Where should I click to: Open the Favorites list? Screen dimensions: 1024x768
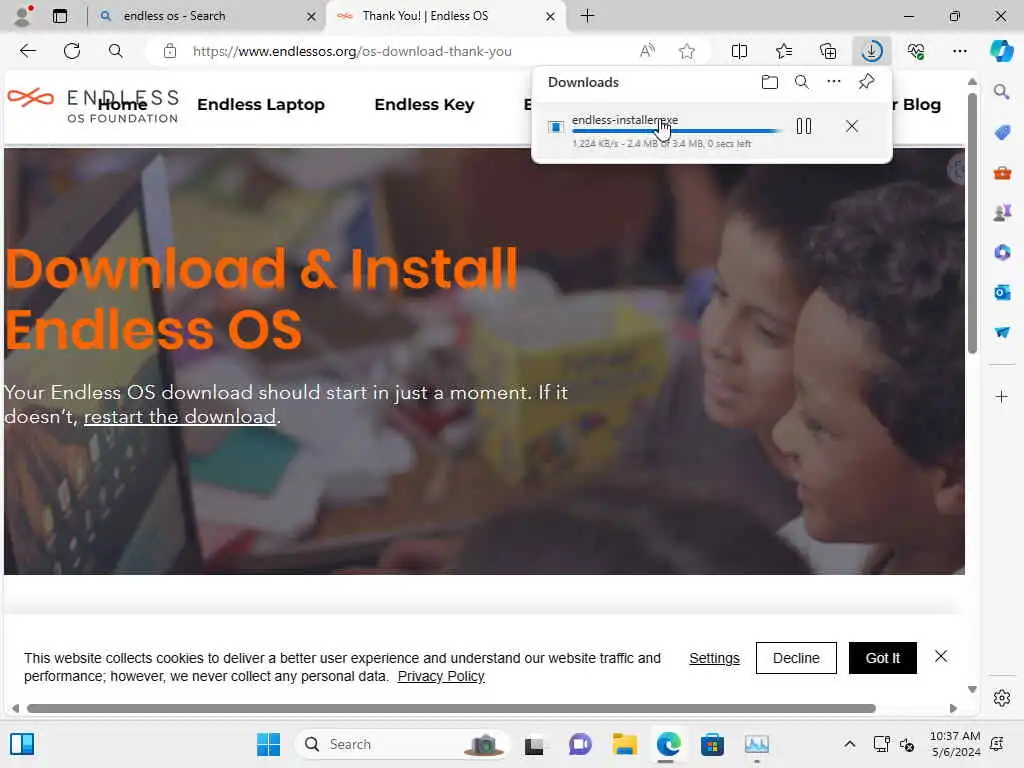[784, 51]
